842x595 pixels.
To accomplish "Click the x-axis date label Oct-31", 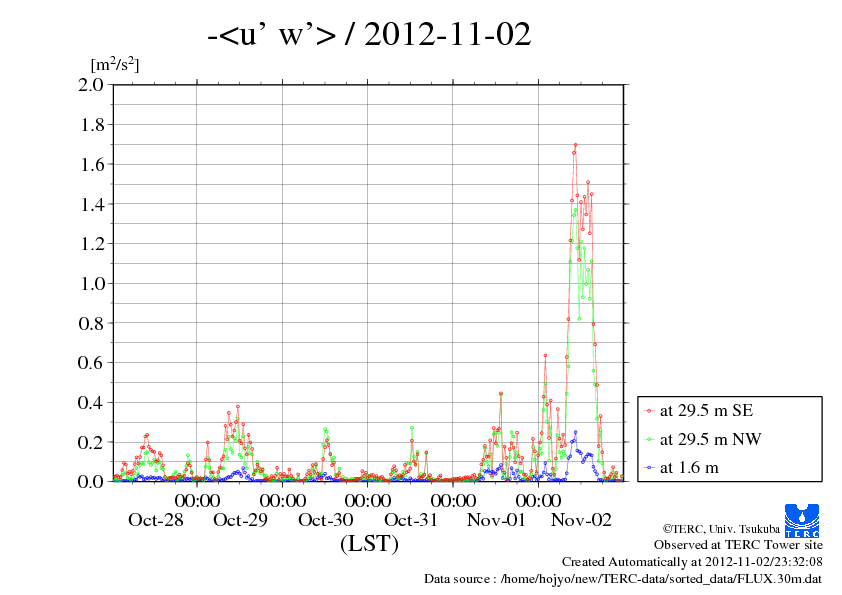I will click(x=411, y=520).
